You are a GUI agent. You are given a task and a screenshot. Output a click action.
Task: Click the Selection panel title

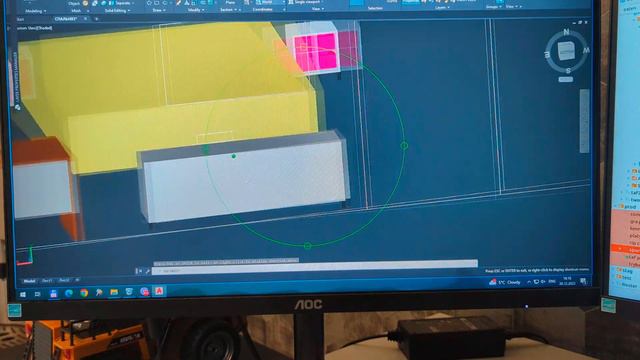[x=375, y=8]
